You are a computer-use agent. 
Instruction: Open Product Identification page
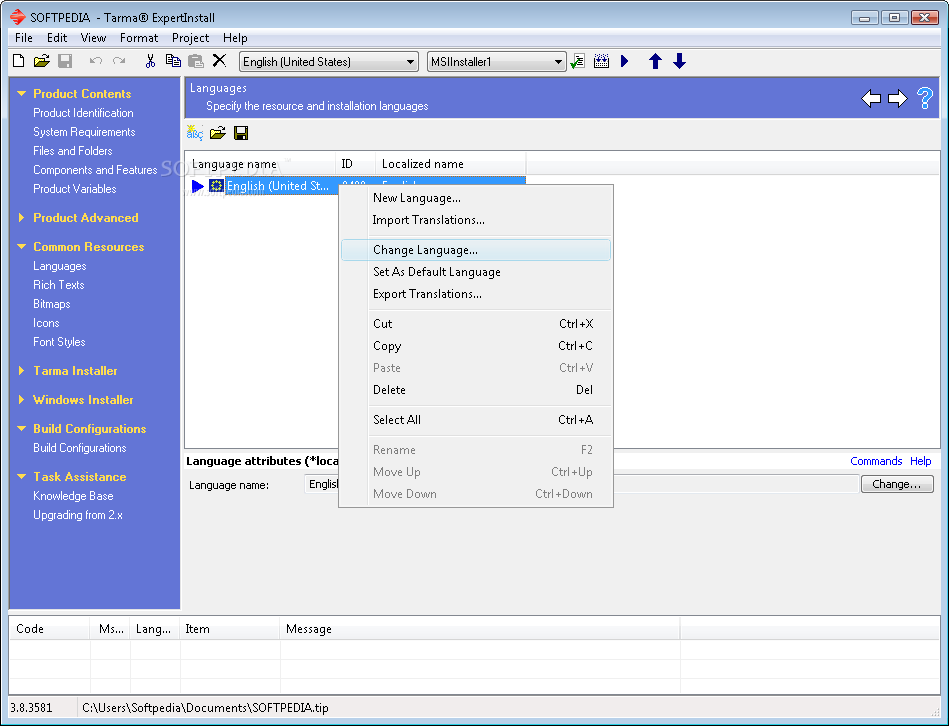pyautogui.click(x=83, y=113)
